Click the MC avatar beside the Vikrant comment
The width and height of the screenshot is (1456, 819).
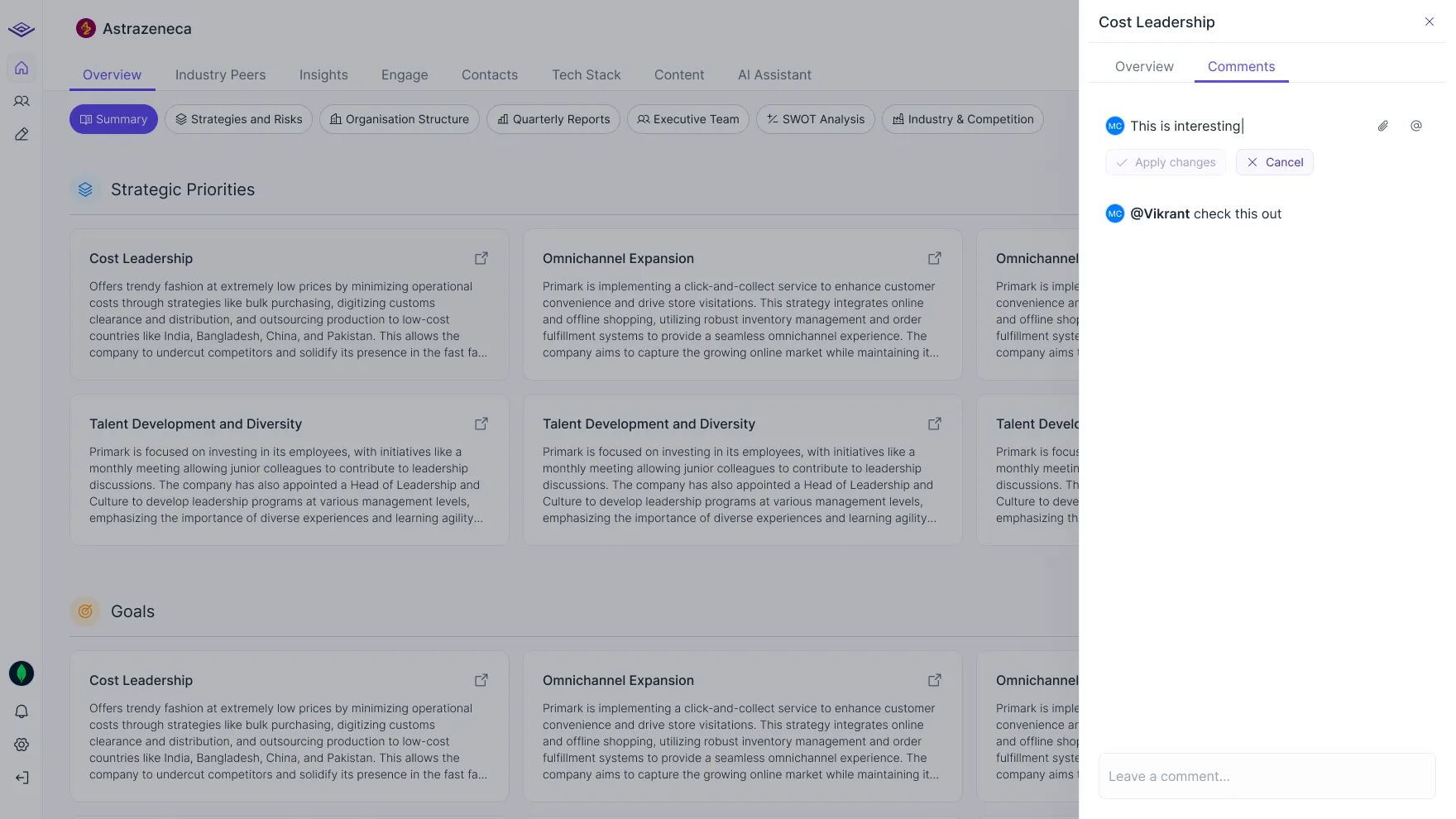(x=1115, y=213)
